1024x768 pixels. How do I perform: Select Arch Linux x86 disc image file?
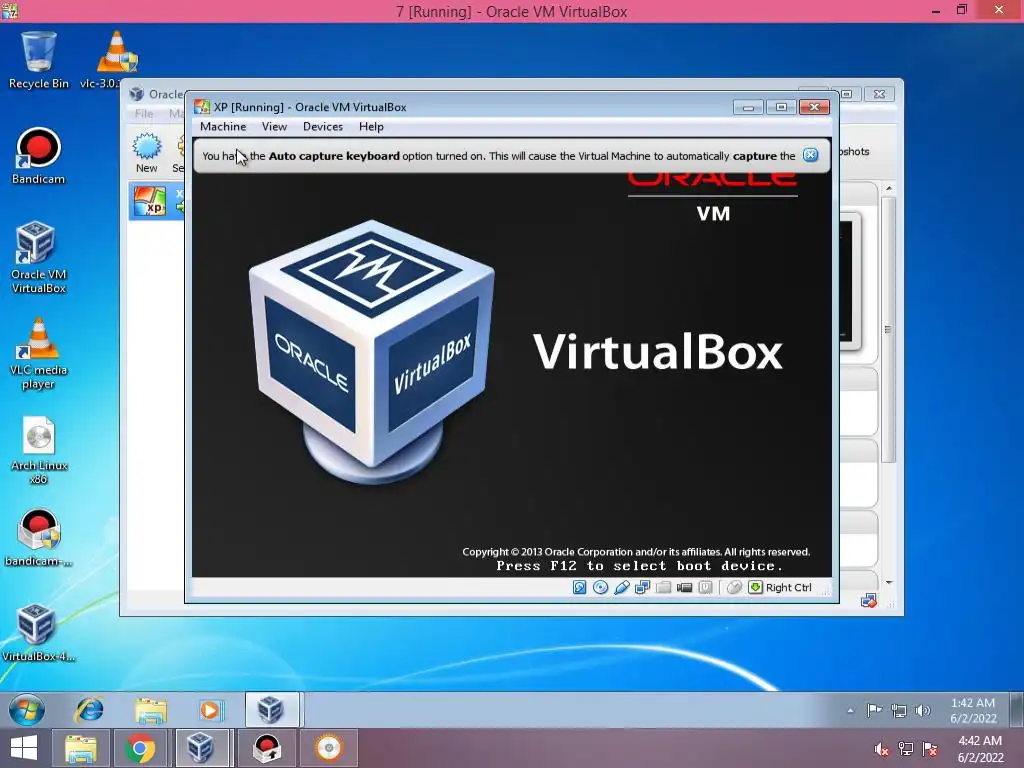point(39,449)
